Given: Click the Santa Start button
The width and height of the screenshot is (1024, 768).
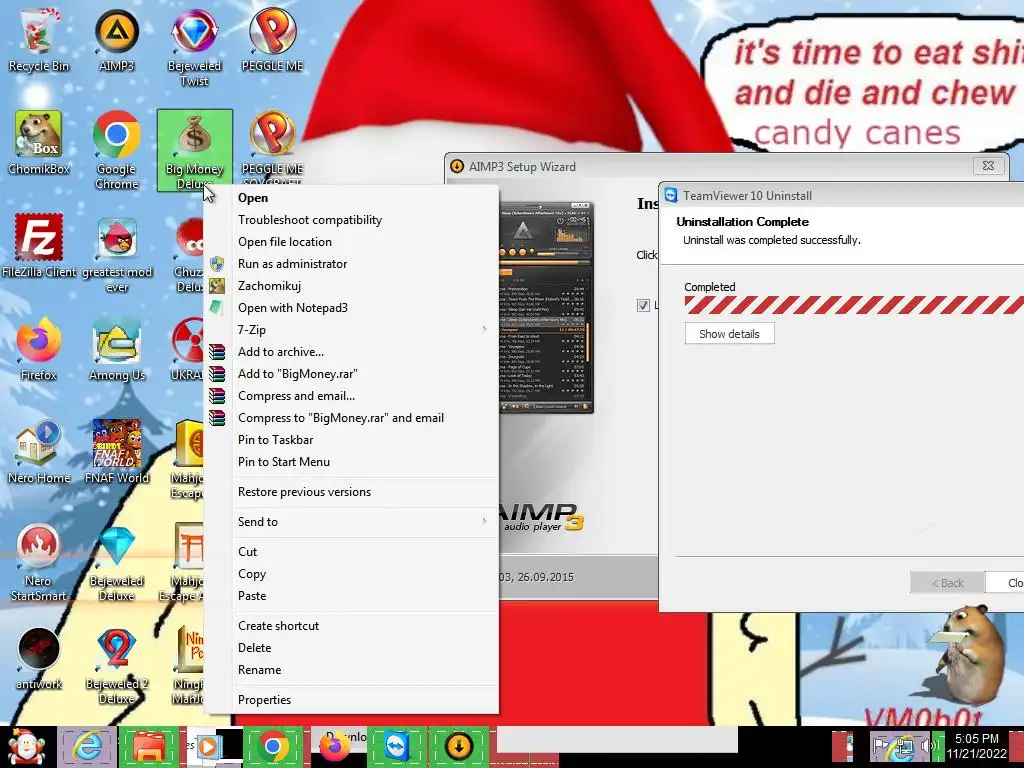Looking at the screenshot, I should [26, 747].
